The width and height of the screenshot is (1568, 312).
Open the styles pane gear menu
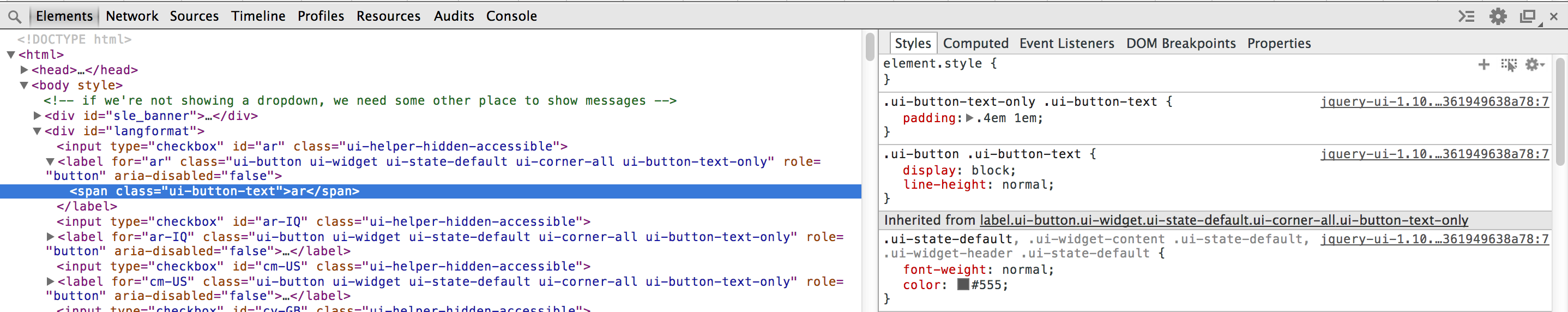(1535, 64)
